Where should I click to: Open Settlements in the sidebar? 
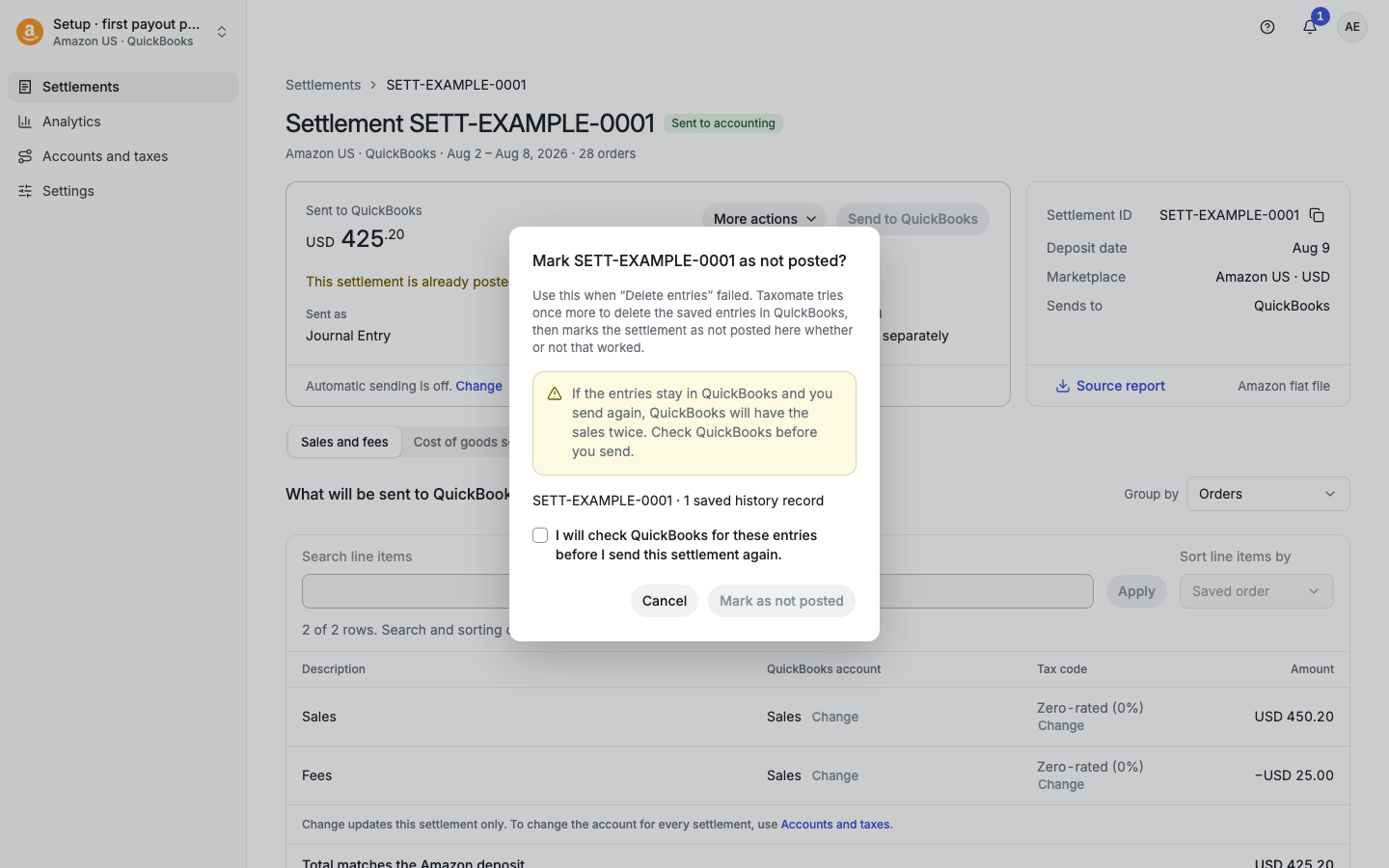tap(123, 87)
